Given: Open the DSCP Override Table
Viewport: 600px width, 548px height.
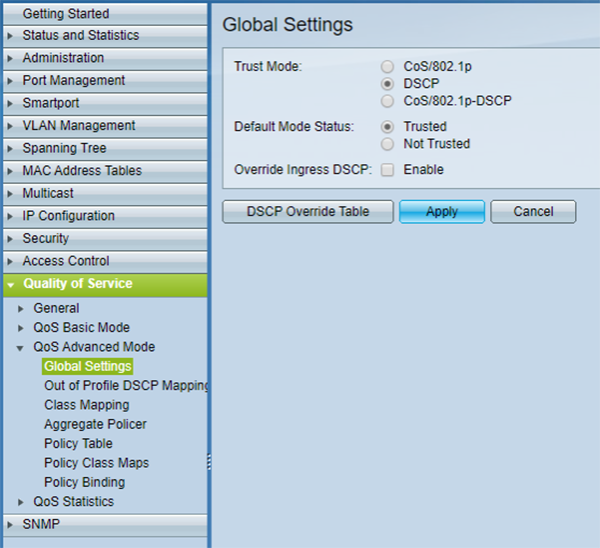Looking at the screenshot, I should [308, 212].
